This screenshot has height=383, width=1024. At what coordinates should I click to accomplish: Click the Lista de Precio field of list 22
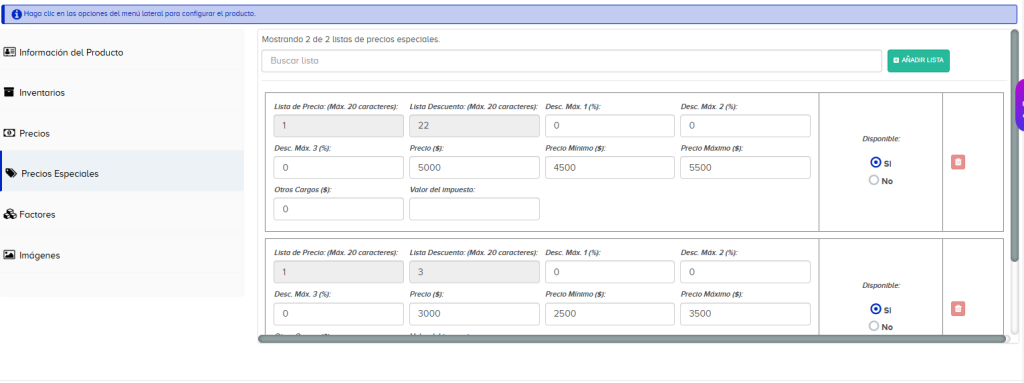coord(338,125)
